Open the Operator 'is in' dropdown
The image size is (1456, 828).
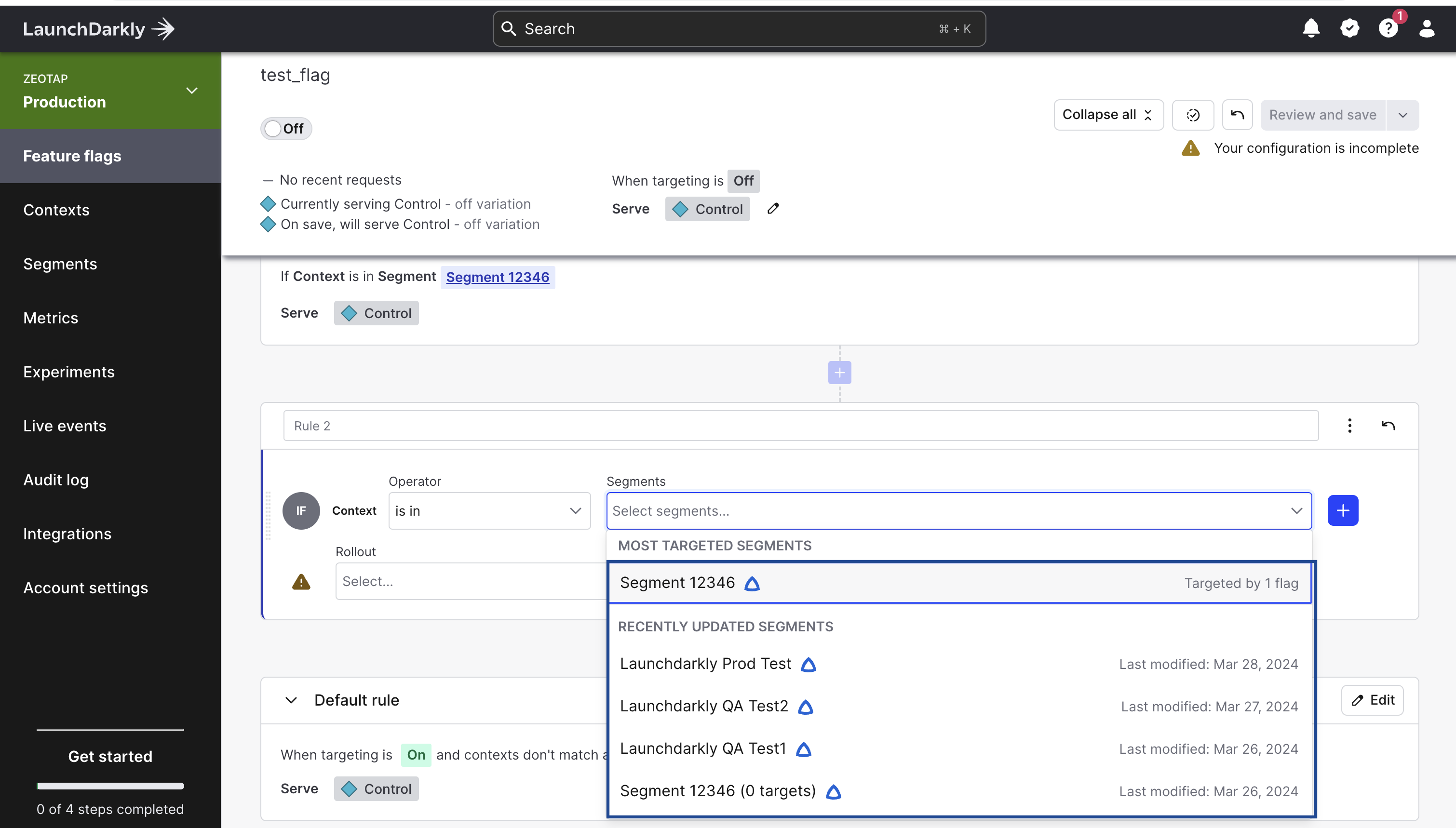(x=489, y=511)
